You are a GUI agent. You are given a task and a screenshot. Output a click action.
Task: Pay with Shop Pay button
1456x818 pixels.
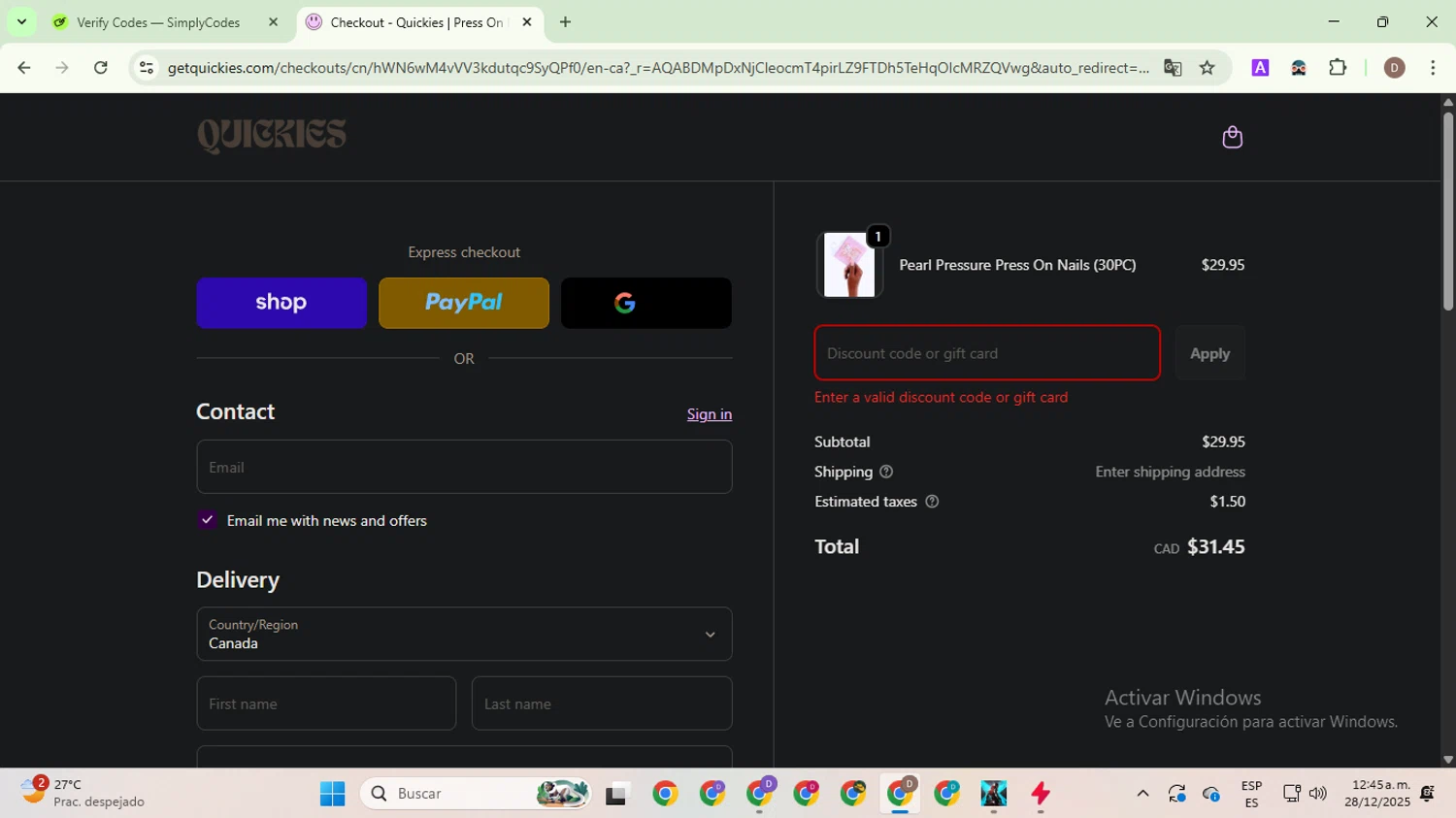tap(281, 303)
